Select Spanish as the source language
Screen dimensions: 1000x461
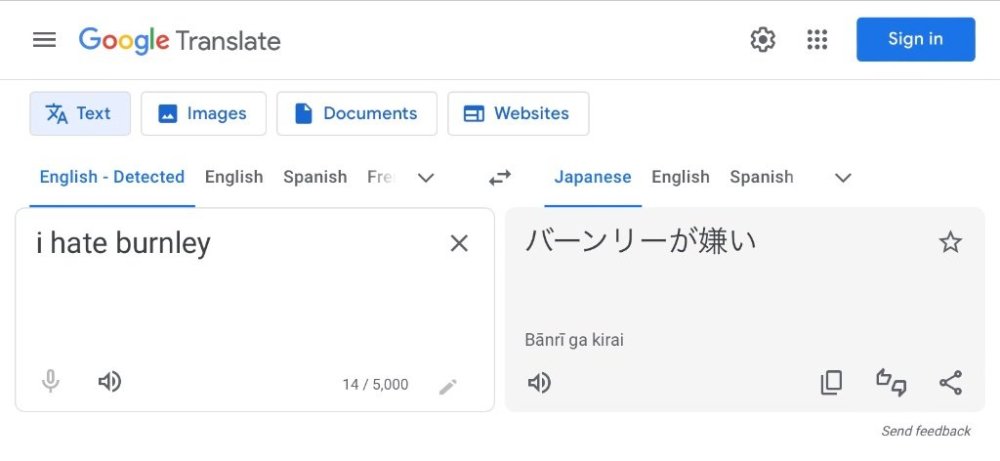315,177
